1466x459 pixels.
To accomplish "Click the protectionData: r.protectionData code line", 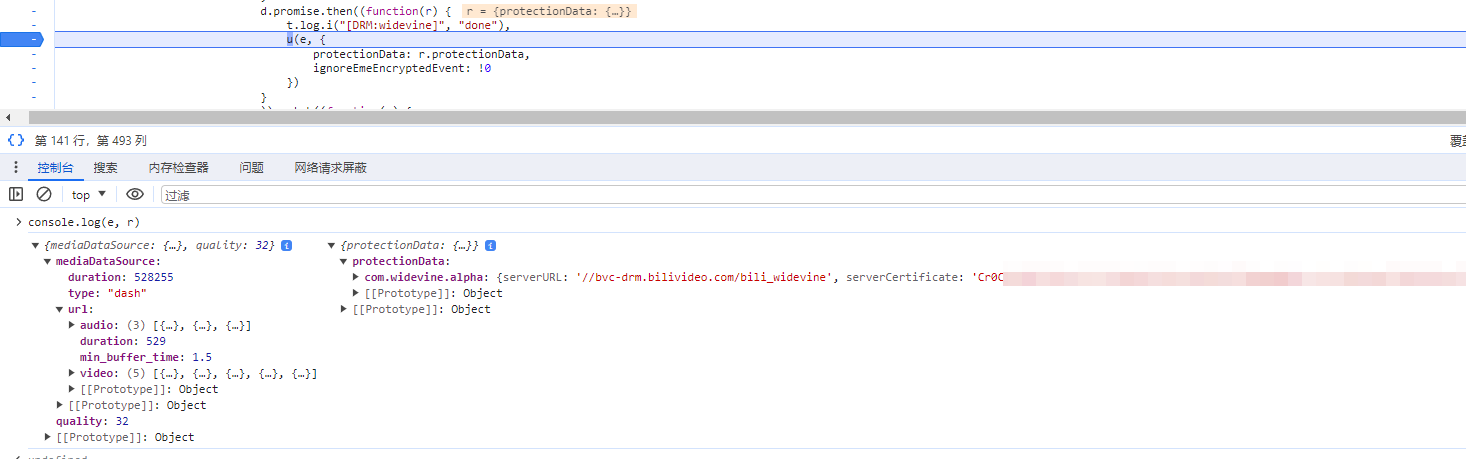I will tap(420, 54).
